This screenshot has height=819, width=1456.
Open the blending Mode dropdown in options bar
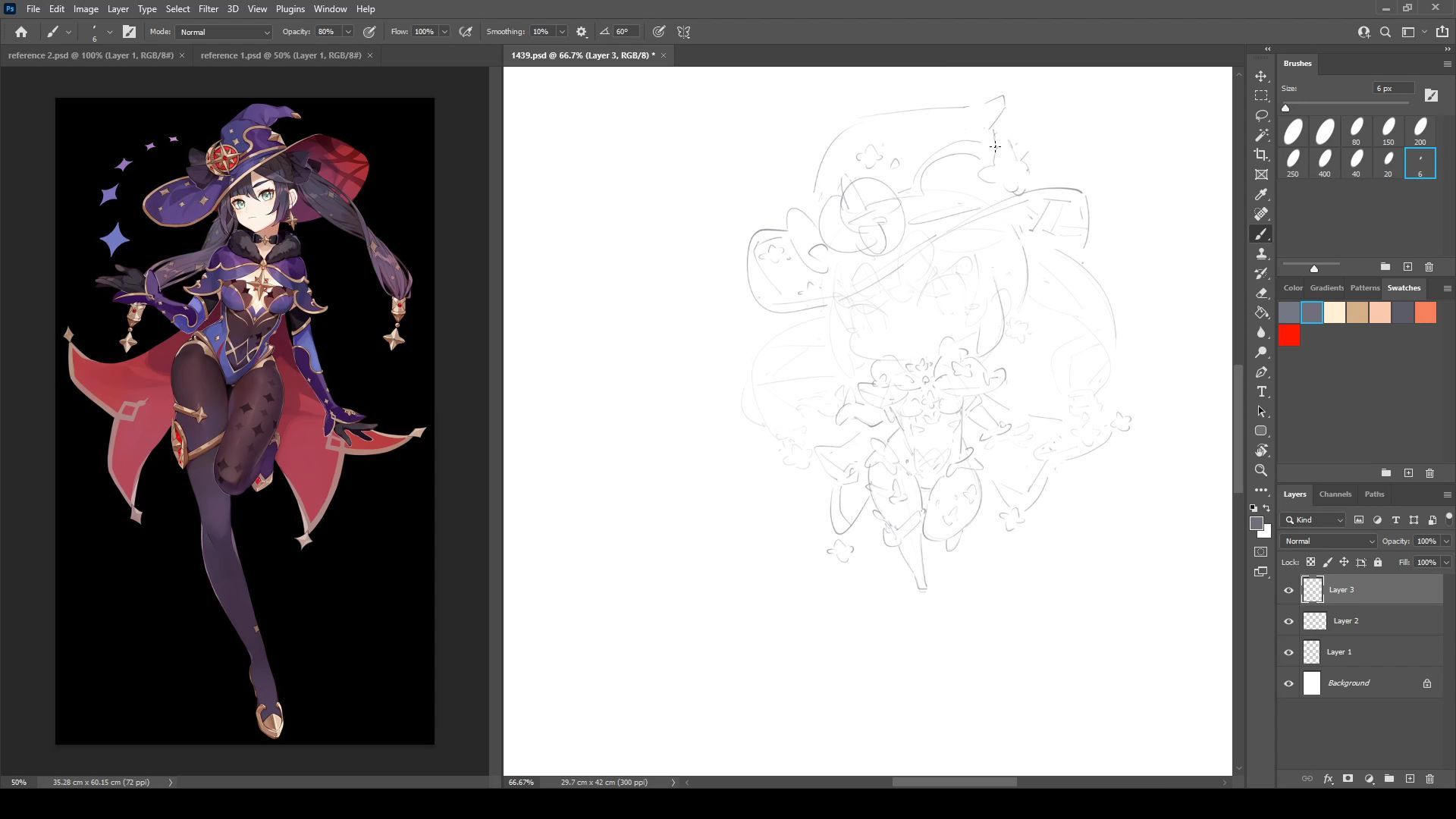[224, 32]
